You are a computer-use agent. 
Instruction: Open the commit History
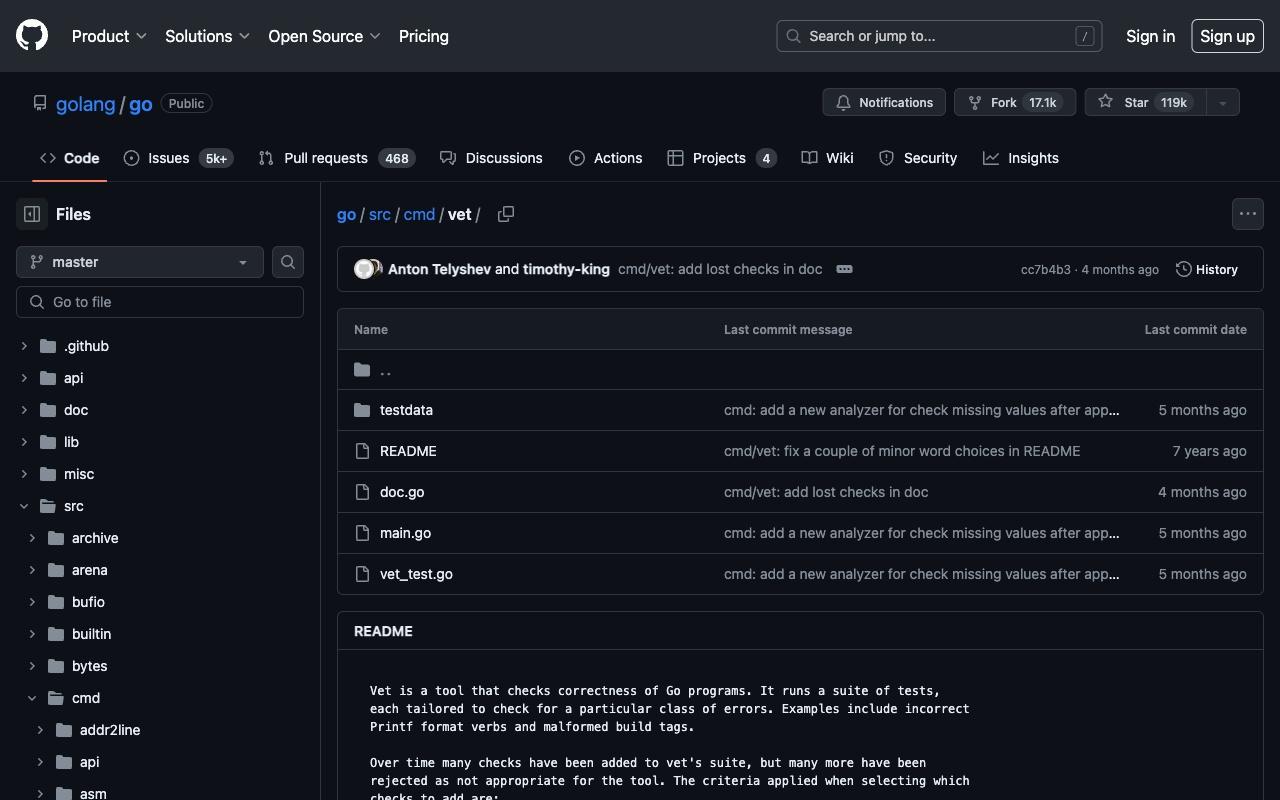coord(1207,269)
